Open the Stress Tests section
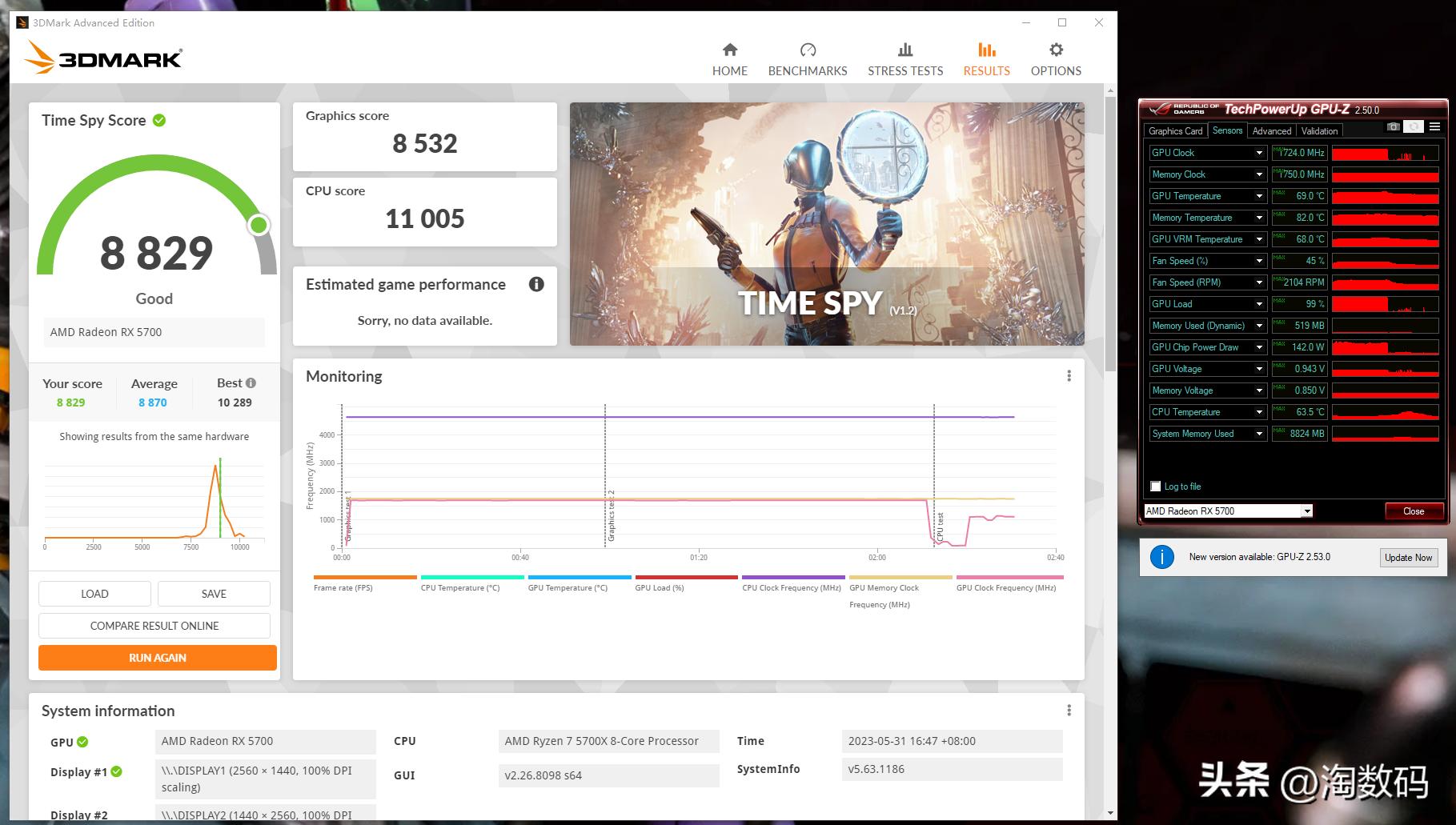1456x825 pixels. pyautogui.click(x=904, y=60)
